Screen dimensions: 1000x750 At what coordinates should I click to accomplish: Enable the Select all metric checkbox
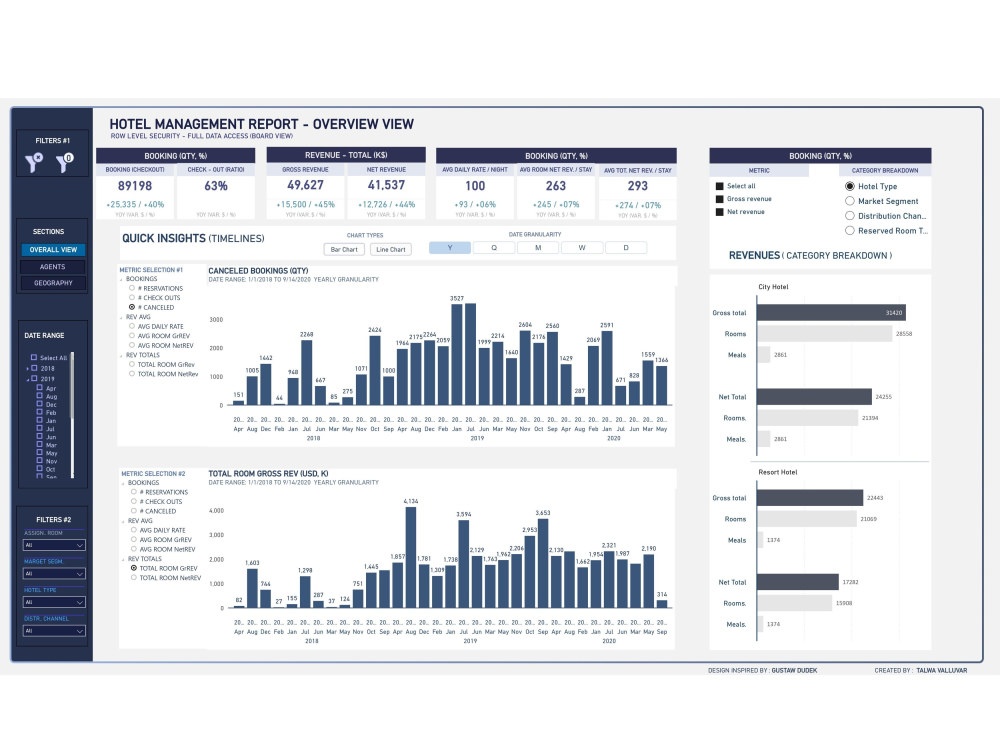point(718,186)
